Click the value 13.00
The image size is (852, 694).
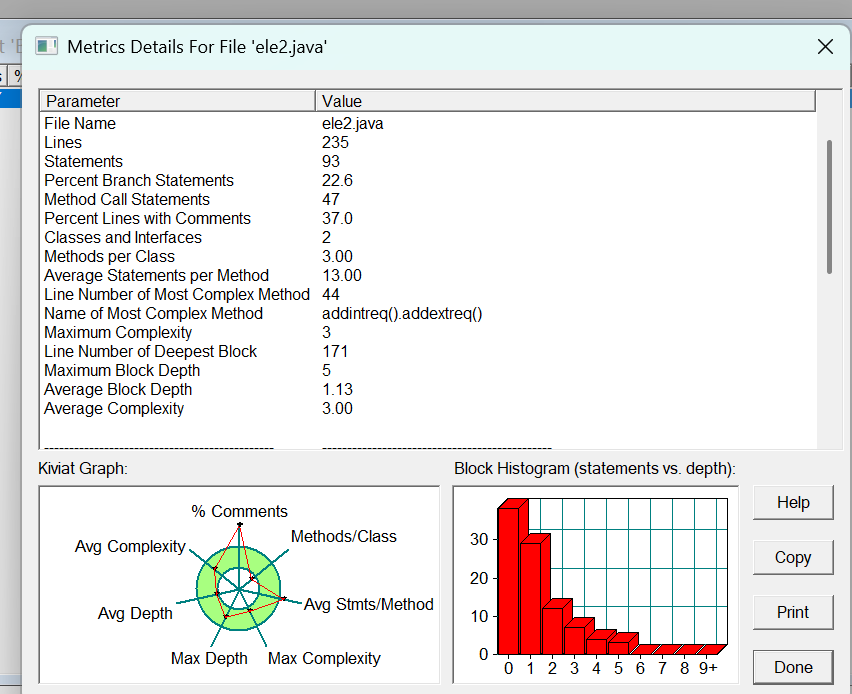click(x=342, y=276)
